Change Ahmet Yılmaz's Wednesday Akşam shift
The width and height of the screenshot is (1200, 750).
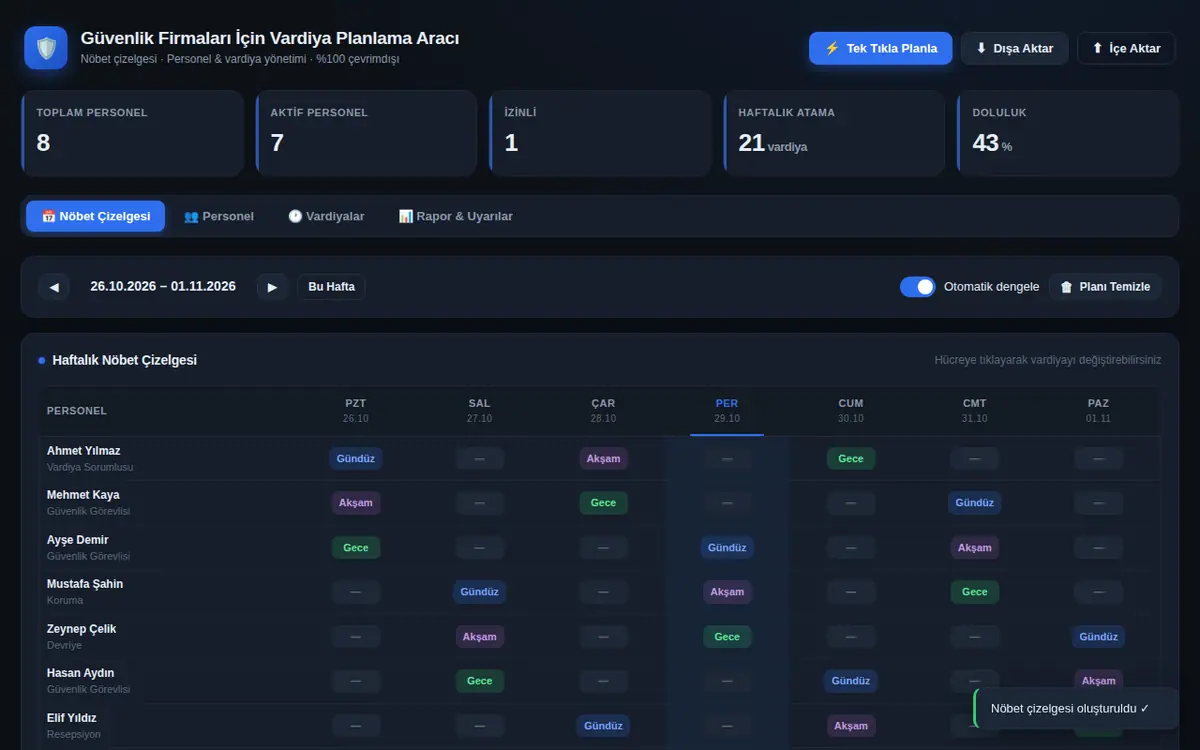(x=603, y=459)
